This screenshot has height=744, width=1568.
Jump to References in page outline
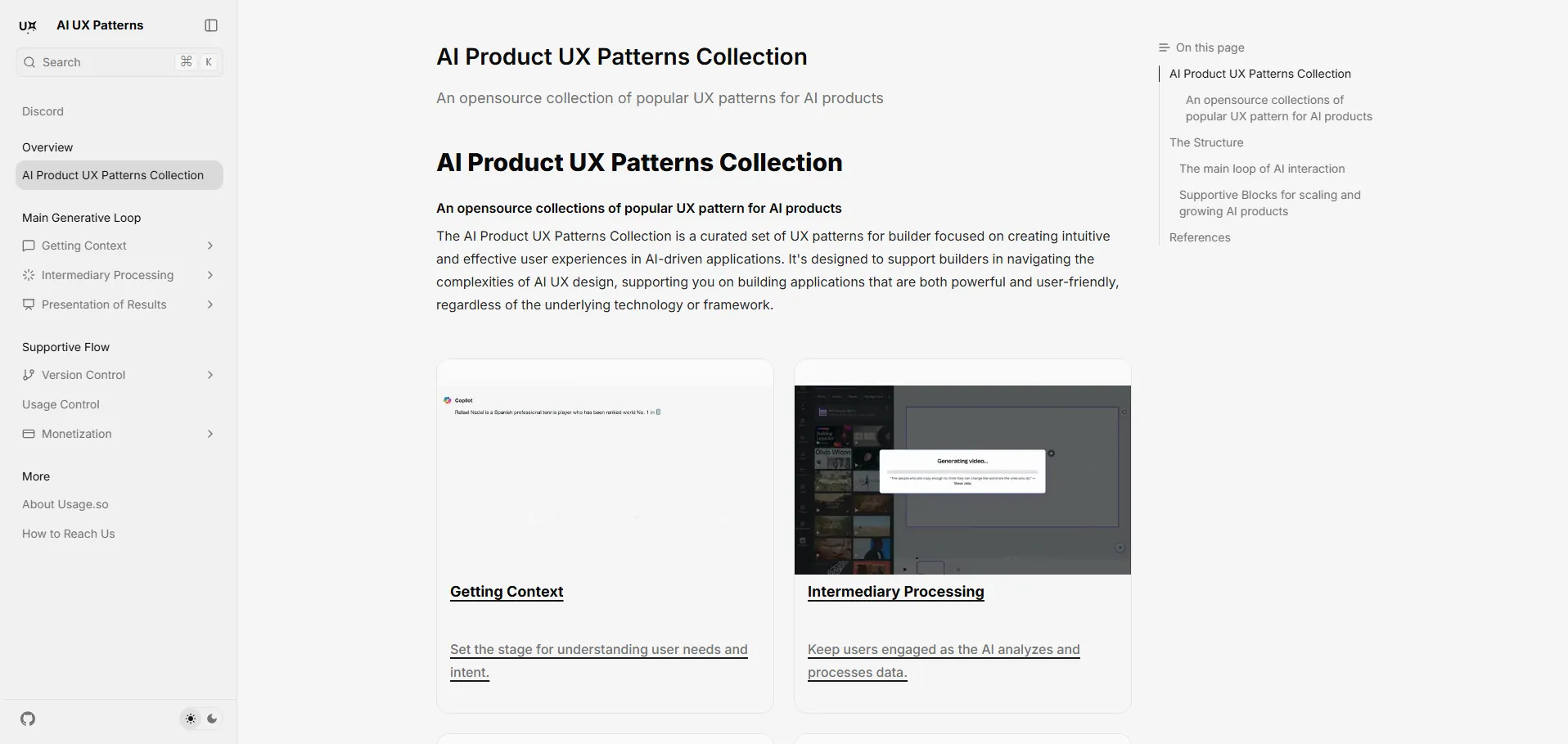1200,237
